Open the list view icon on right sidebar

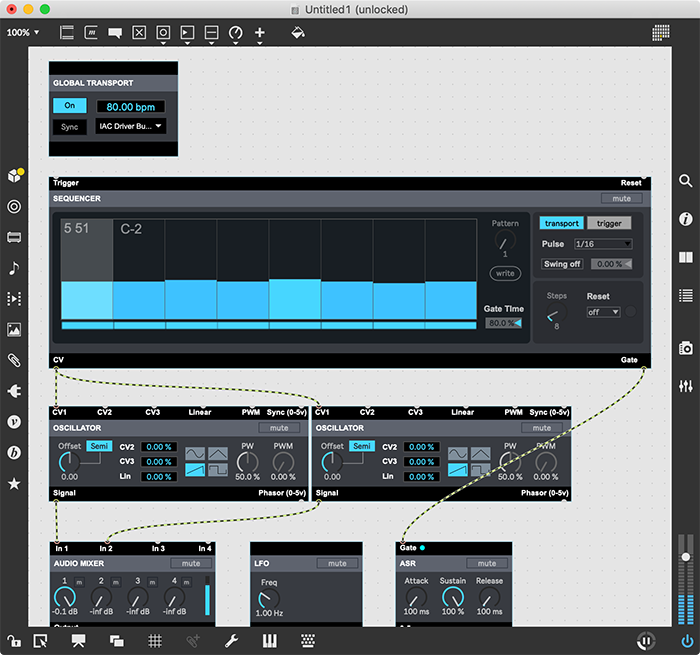(x=686, y=296)
